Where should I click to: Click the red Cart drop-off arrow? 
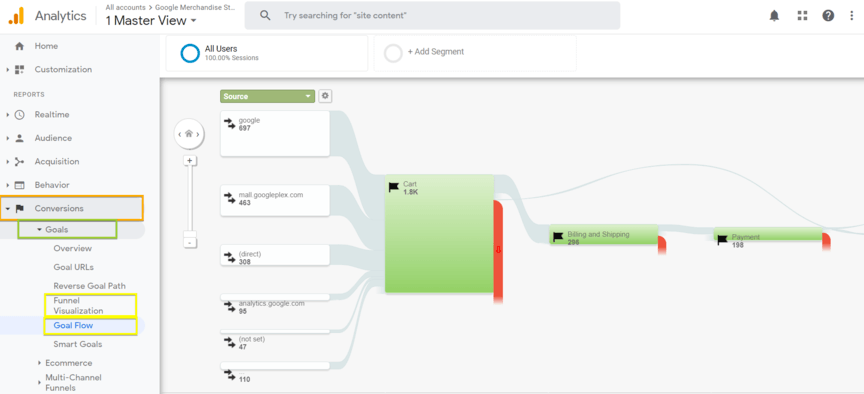point(499,250)
